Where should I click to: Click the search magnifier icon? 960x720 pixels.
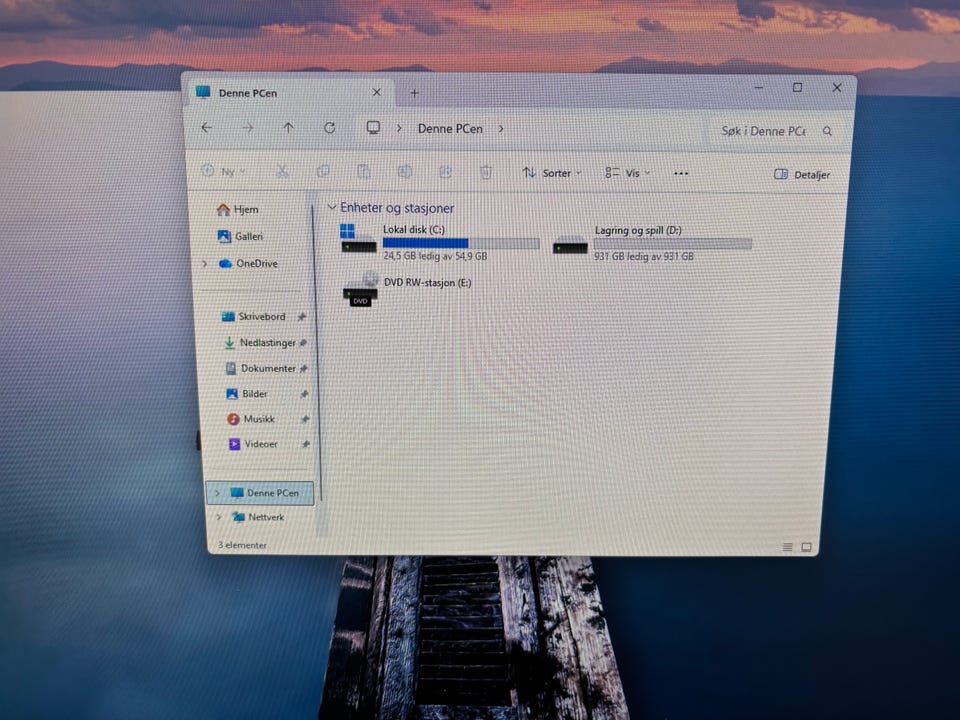point(827,131)
